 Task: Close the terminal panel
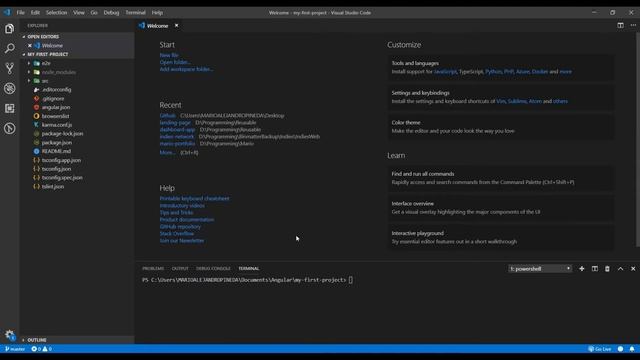tap(633, 269)
